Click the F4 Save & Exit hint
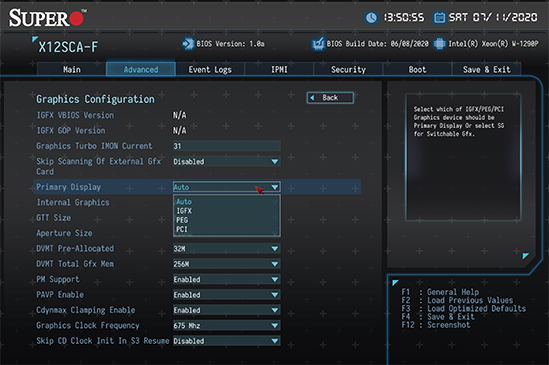The image size is (549, 365). pos(438,317)
